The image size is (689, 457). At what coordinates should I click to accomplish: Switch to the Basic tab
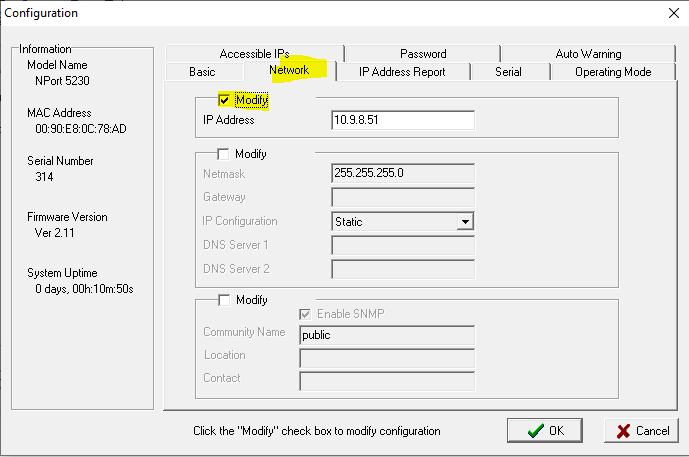[203, 72]
